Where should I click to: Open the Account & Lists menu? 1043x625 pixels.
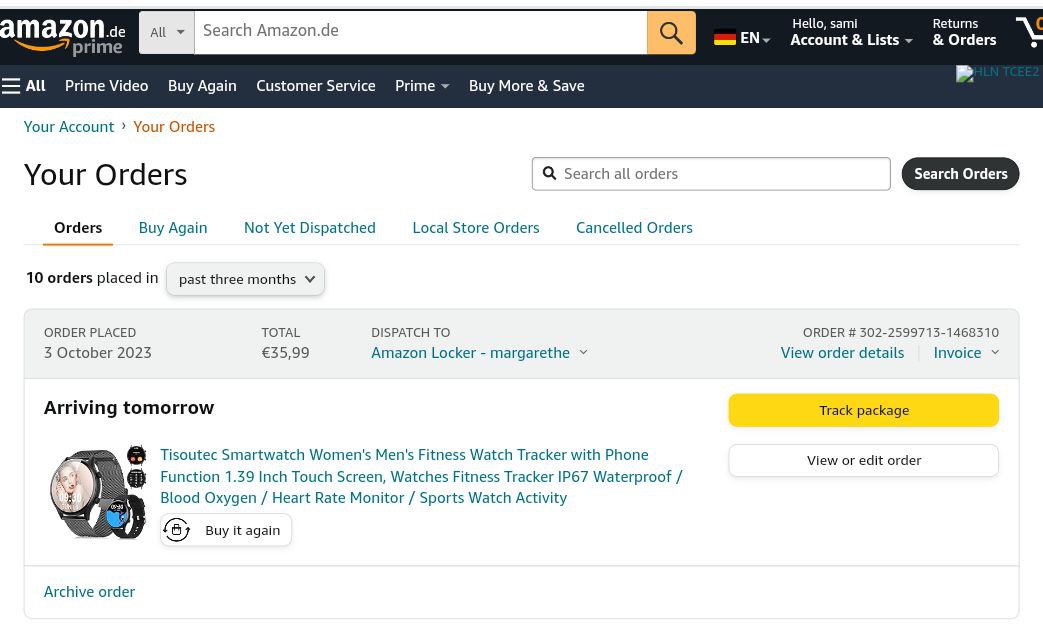(x=850, y=32)
